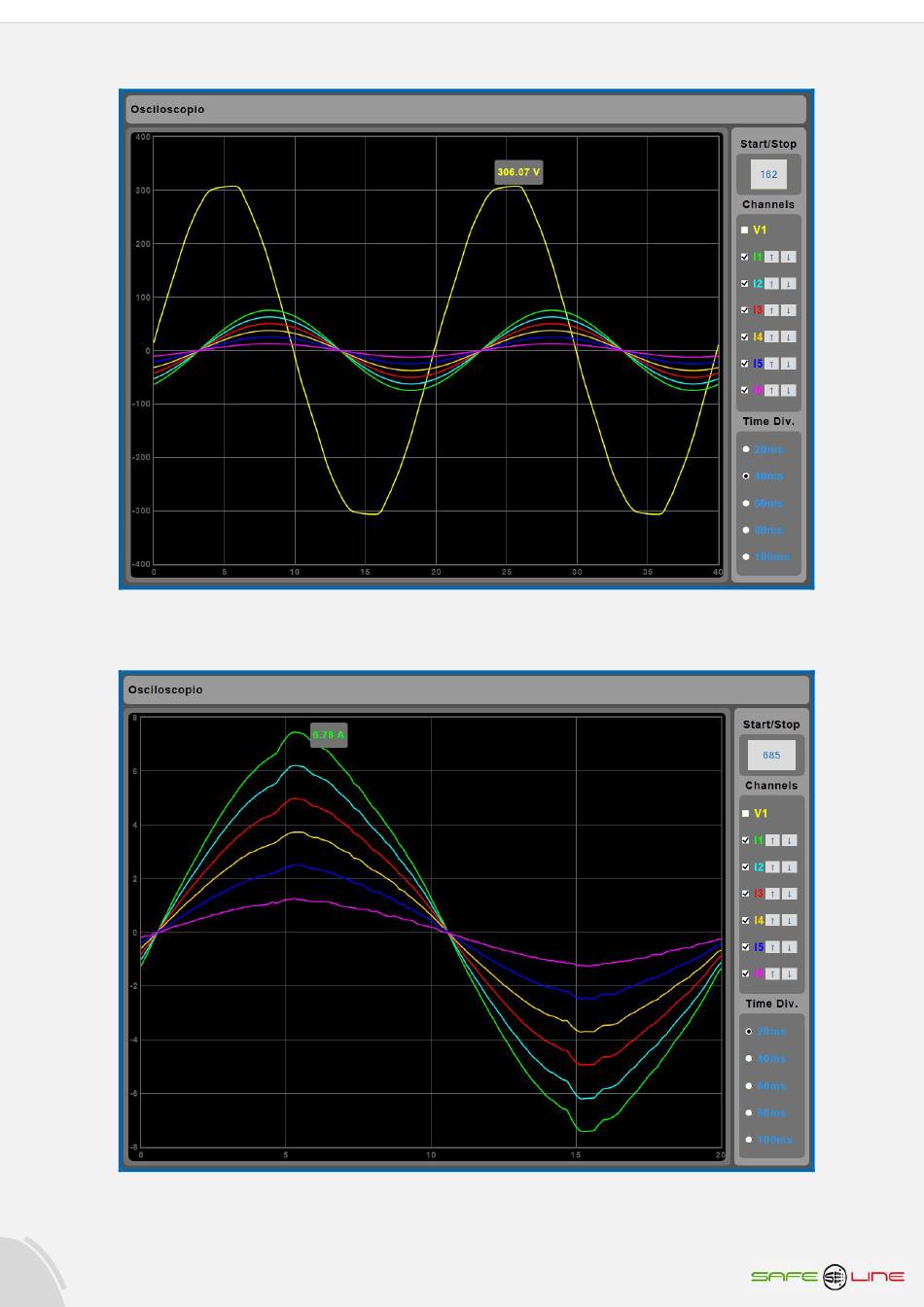This screenshot has height=1307, width=924.
Task: Click magenta I6 up arrow, lower oscilloscope
Action: click(x=773, y=973)
